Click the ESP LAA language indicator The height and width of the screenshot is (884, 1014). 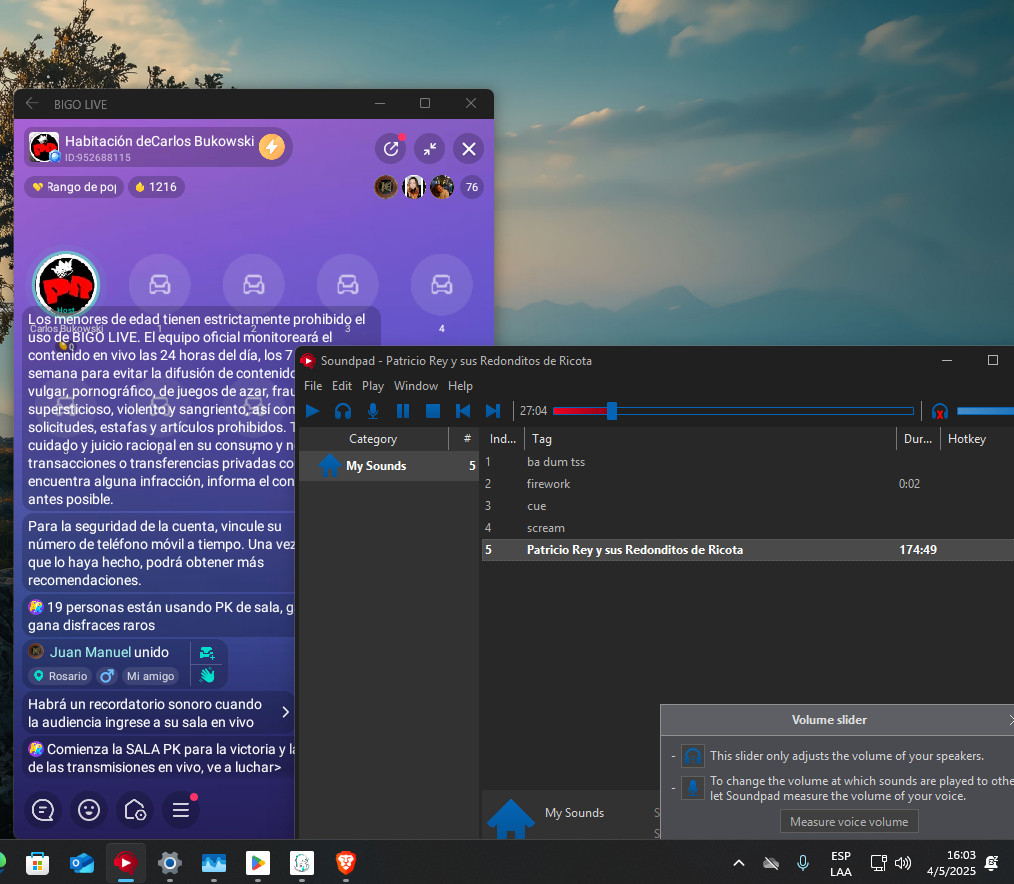click(841, 863)
